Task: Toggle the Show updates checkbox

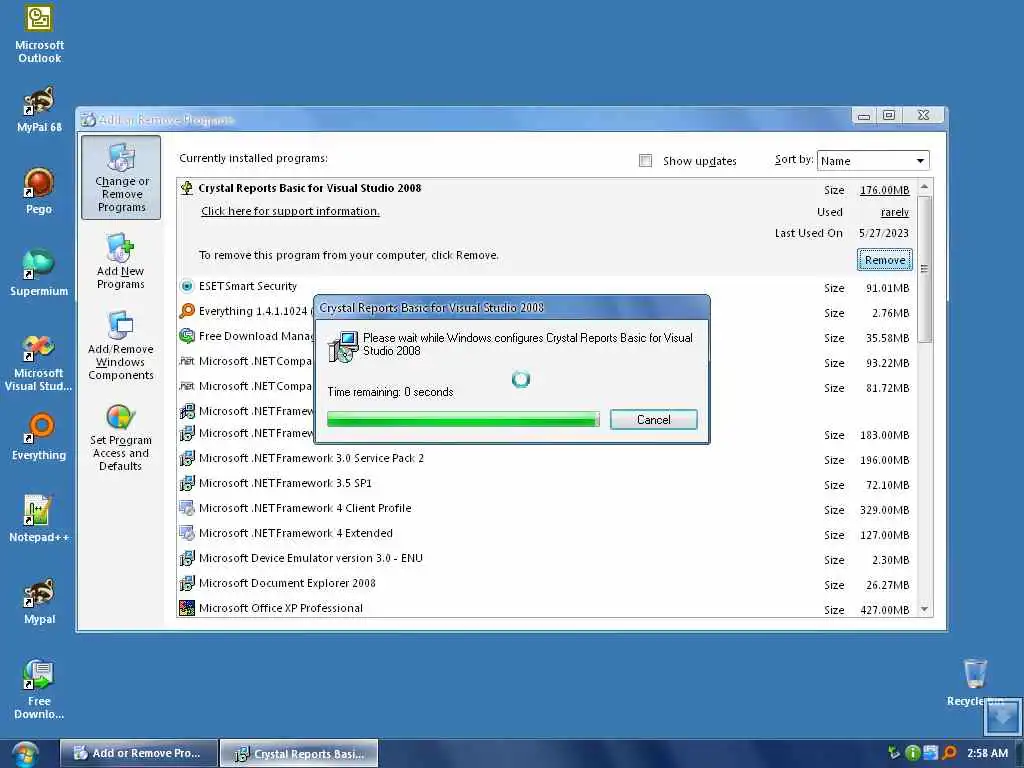Action: point(645,161)
